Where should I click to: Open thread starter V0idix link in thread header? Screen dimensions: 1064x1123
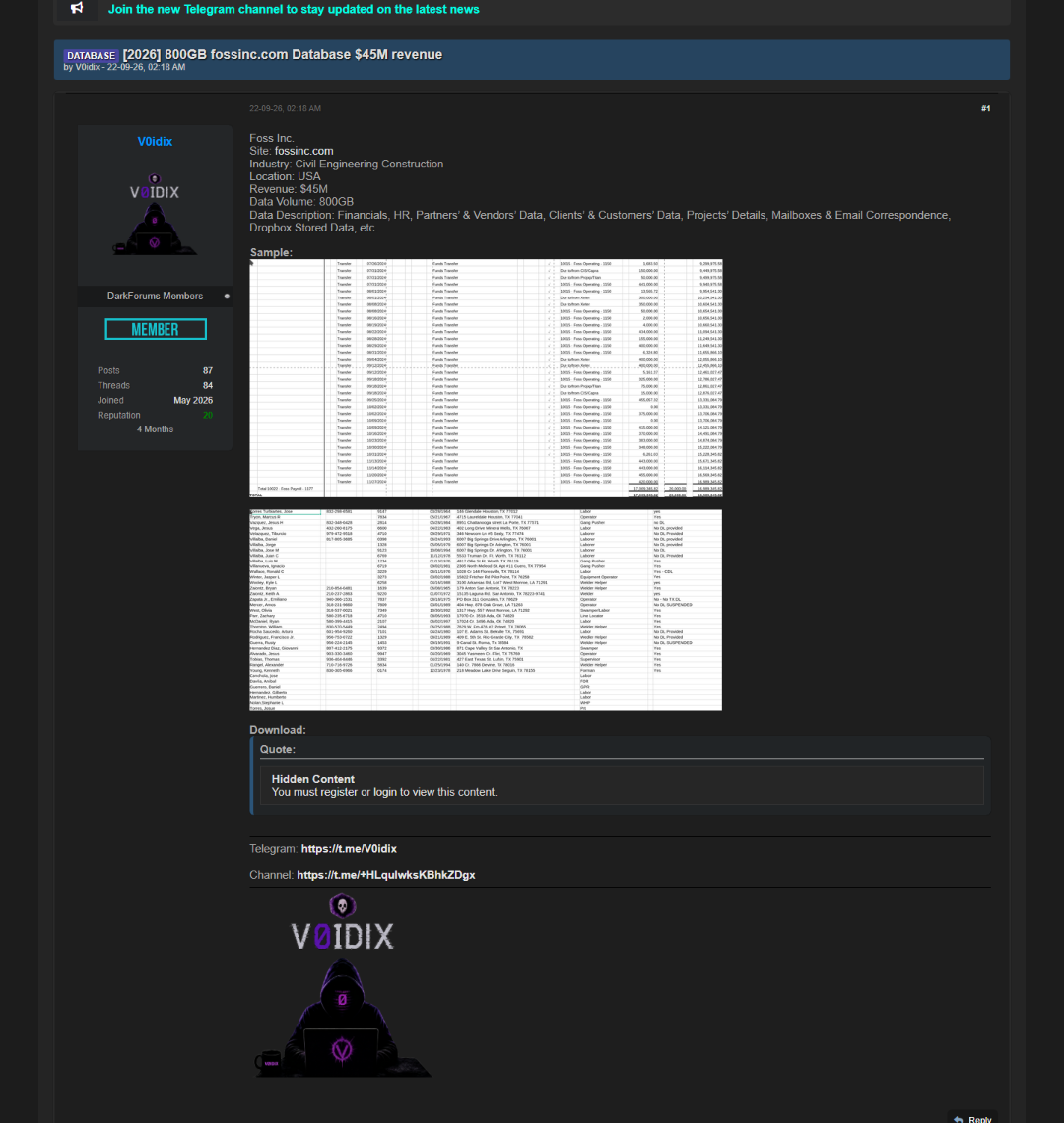[88, 67]
